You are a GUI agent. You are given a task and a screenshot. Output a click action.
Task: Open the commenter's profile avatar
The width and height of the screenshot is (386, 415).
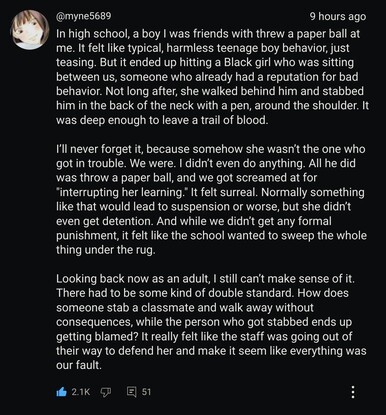pos(30,30)
